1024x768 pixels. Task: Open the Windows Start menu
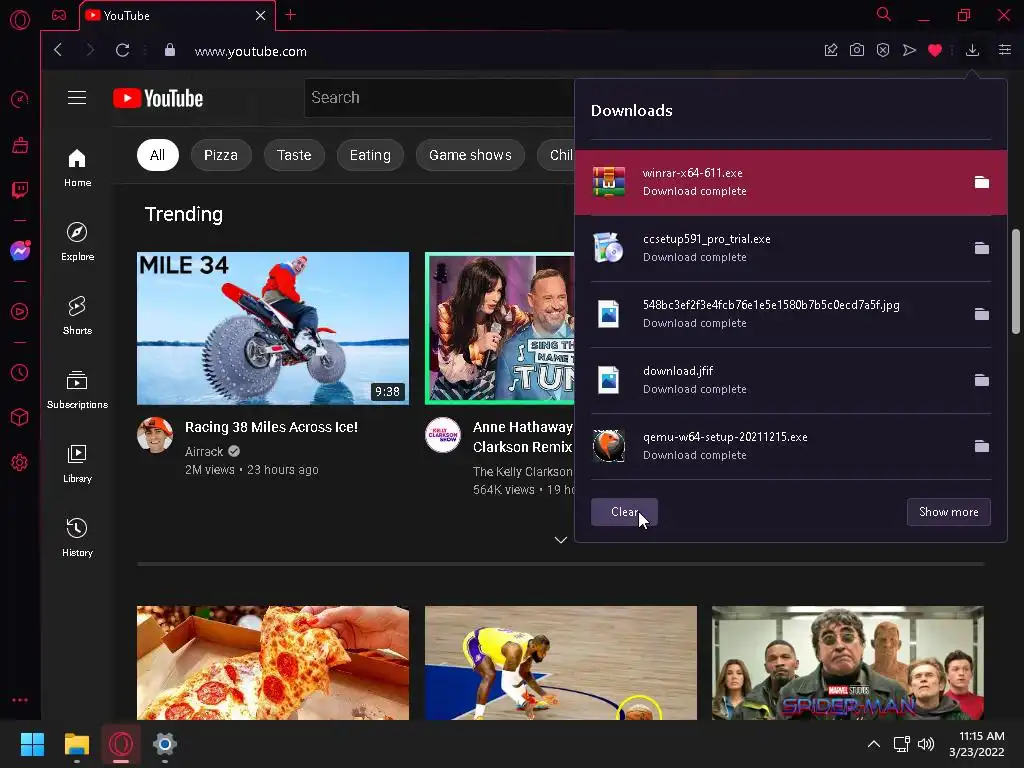(32, 744)
